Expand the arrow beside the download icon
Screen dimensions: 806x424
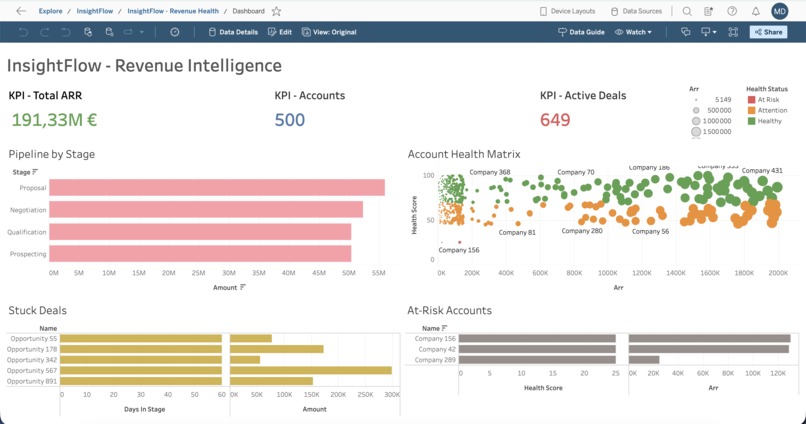715,32
